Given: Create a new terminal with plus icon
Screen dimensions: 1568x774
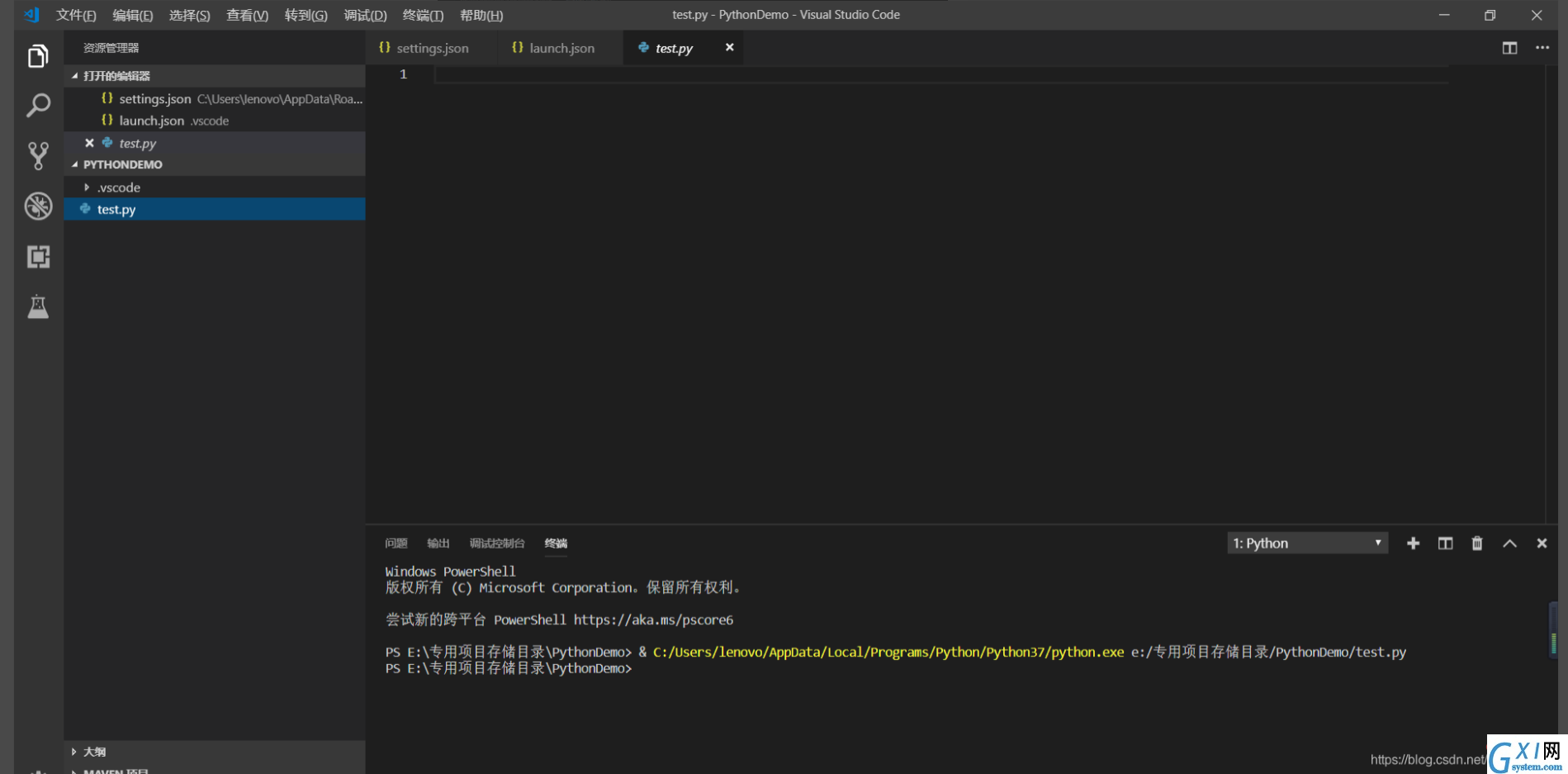Looking at the screenshot, I should (x=1413, y=544).
